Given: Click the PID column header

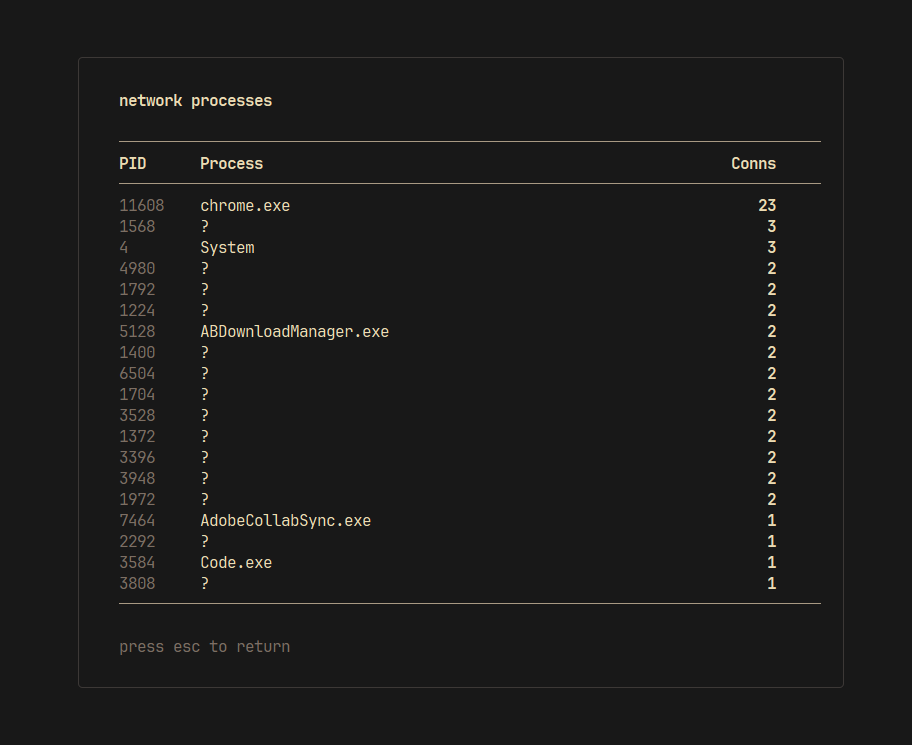Looking at the screenshot, I should pyautogui.click(x=133, y=163).
